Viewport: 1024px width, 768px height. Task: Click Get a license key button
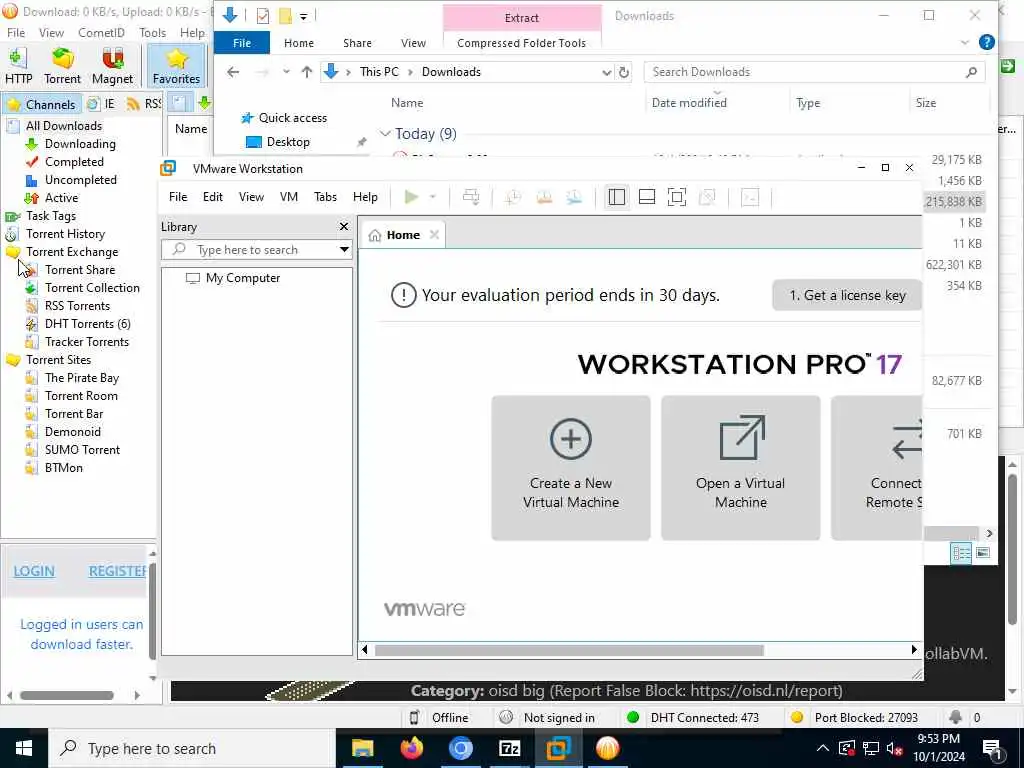847,295
